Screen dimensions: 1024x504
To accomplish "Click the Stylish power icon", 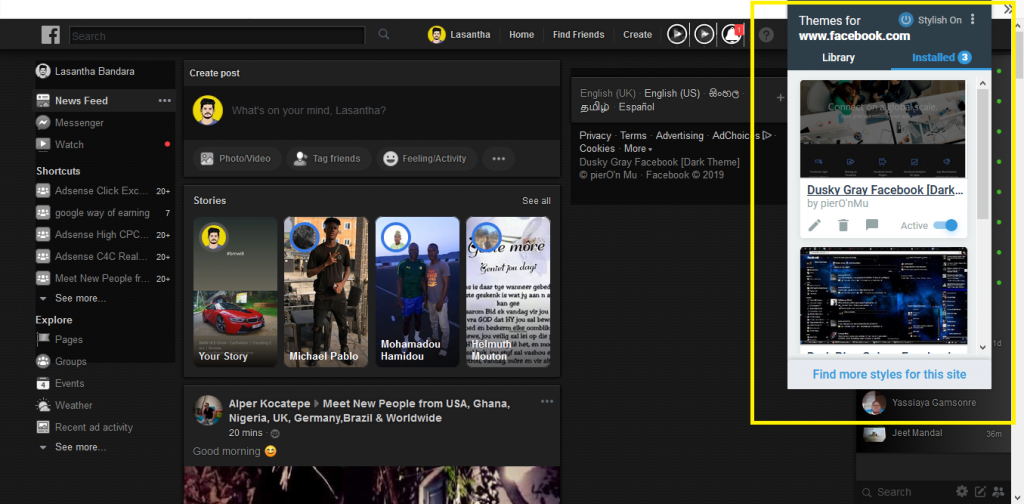I will [x=906, y=20].
